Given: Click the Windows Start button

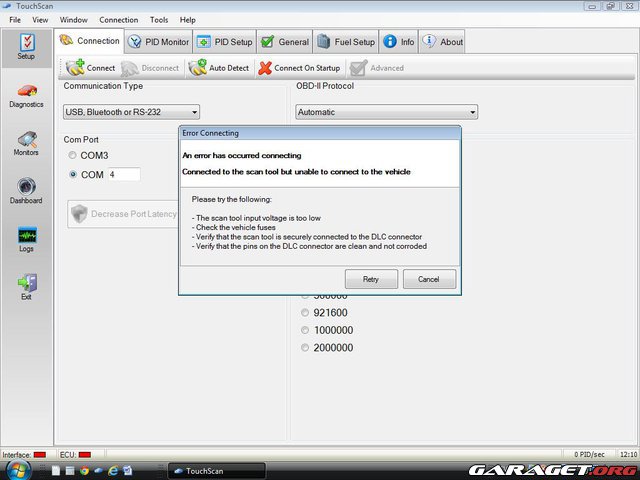Looking at the screenshot, I should (16, 470).
